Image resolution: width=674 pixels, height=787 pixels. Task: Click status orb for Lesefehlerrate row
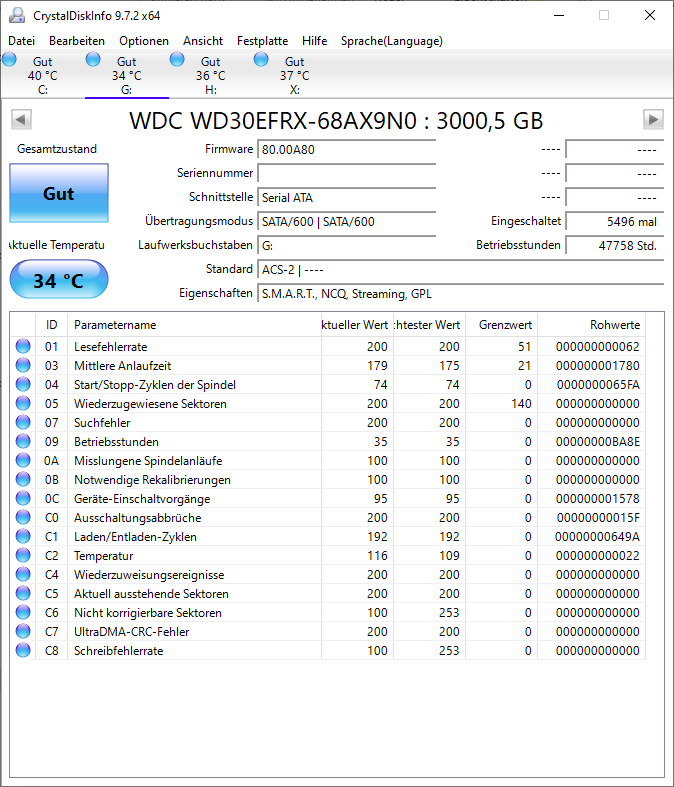(x=23, y=346)
